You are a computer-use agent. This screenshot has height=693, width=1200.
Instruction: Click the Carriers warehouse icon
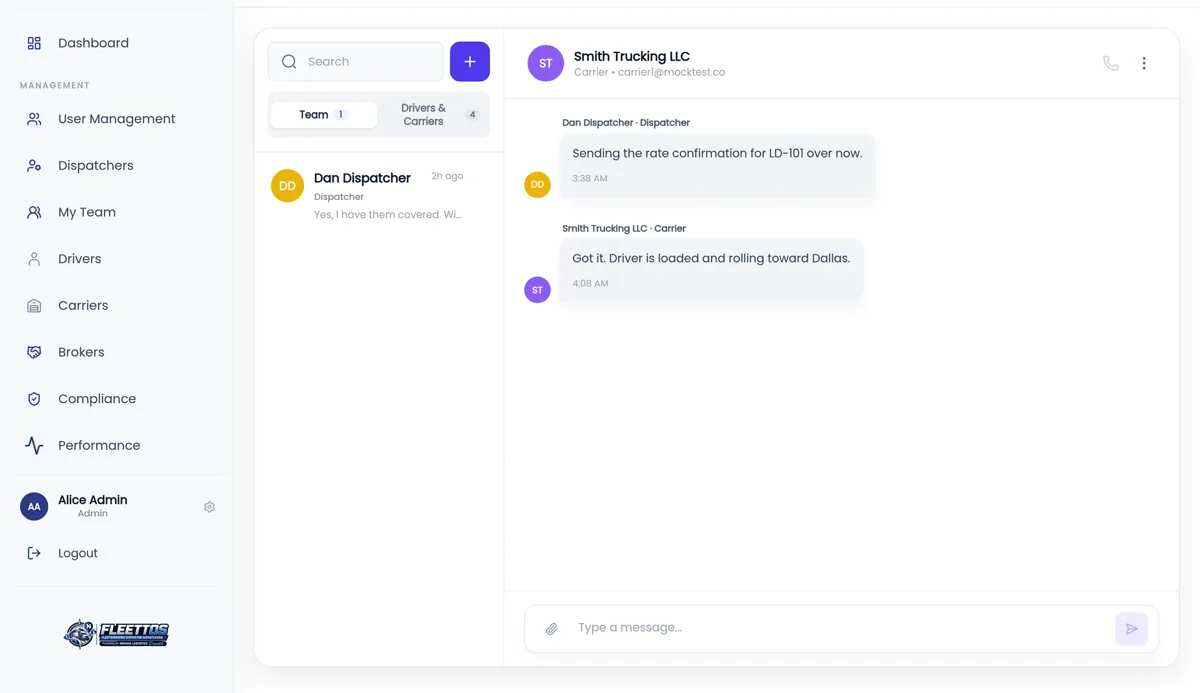tap(34, 306)
